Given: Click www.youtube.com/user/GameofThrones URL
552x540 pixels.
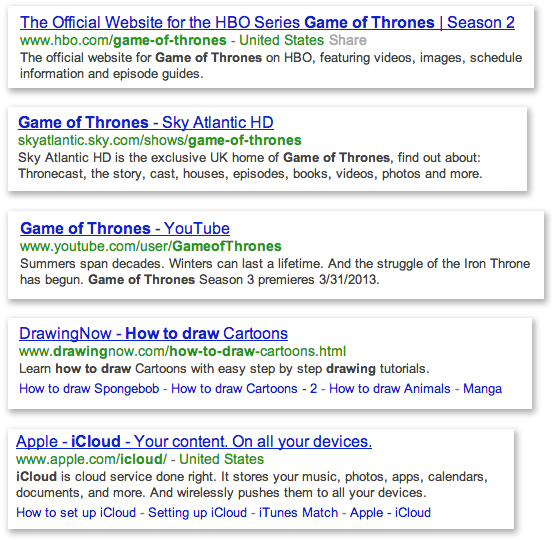Looking at the screenshot, I should tap(151, 246).
